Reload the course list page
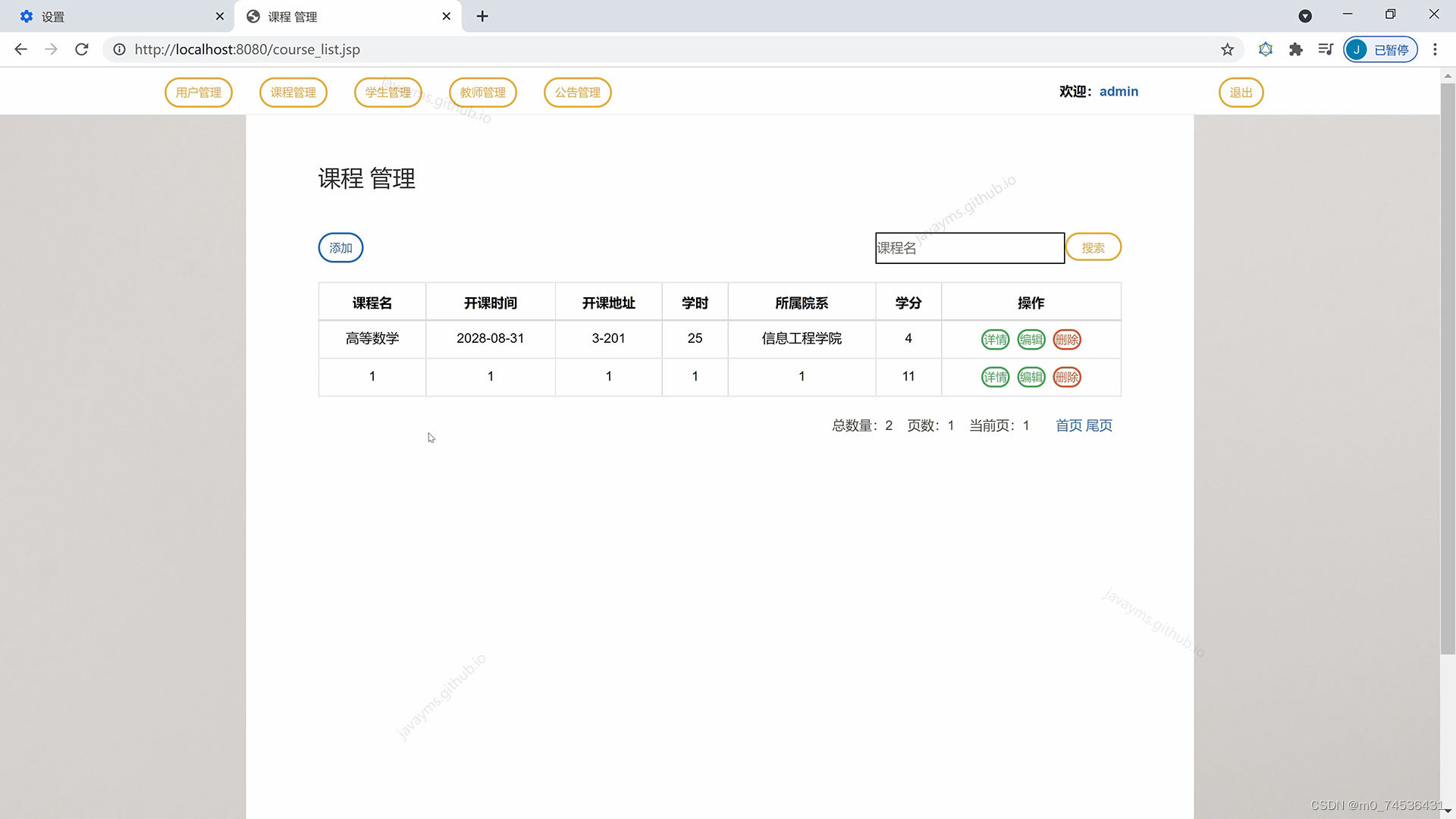The width and height of the screenshot is (1456, 819). [82, 49]
